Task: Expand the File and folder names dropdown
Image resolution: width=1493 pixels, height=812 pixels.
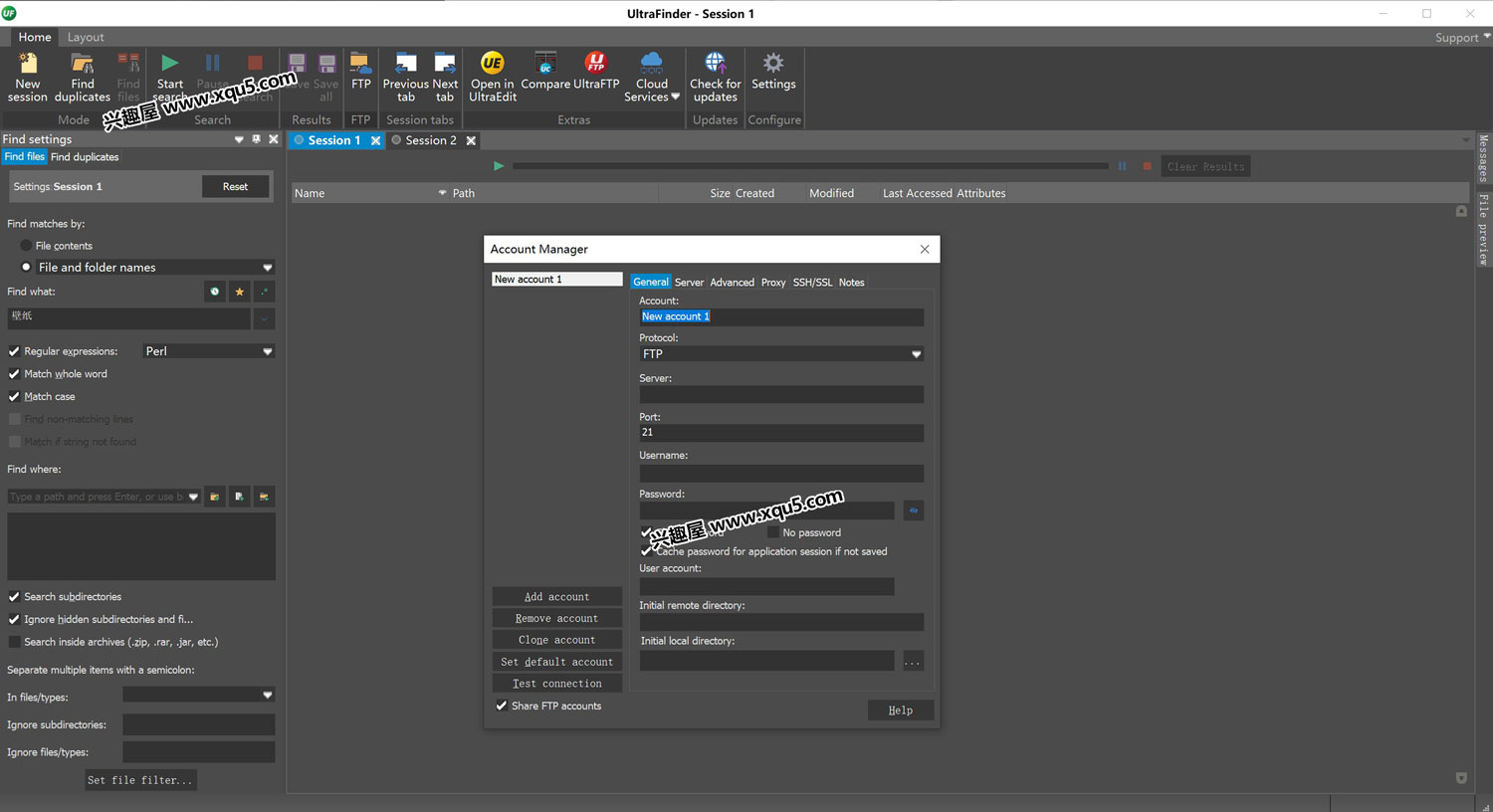Action: coord(267,267)
